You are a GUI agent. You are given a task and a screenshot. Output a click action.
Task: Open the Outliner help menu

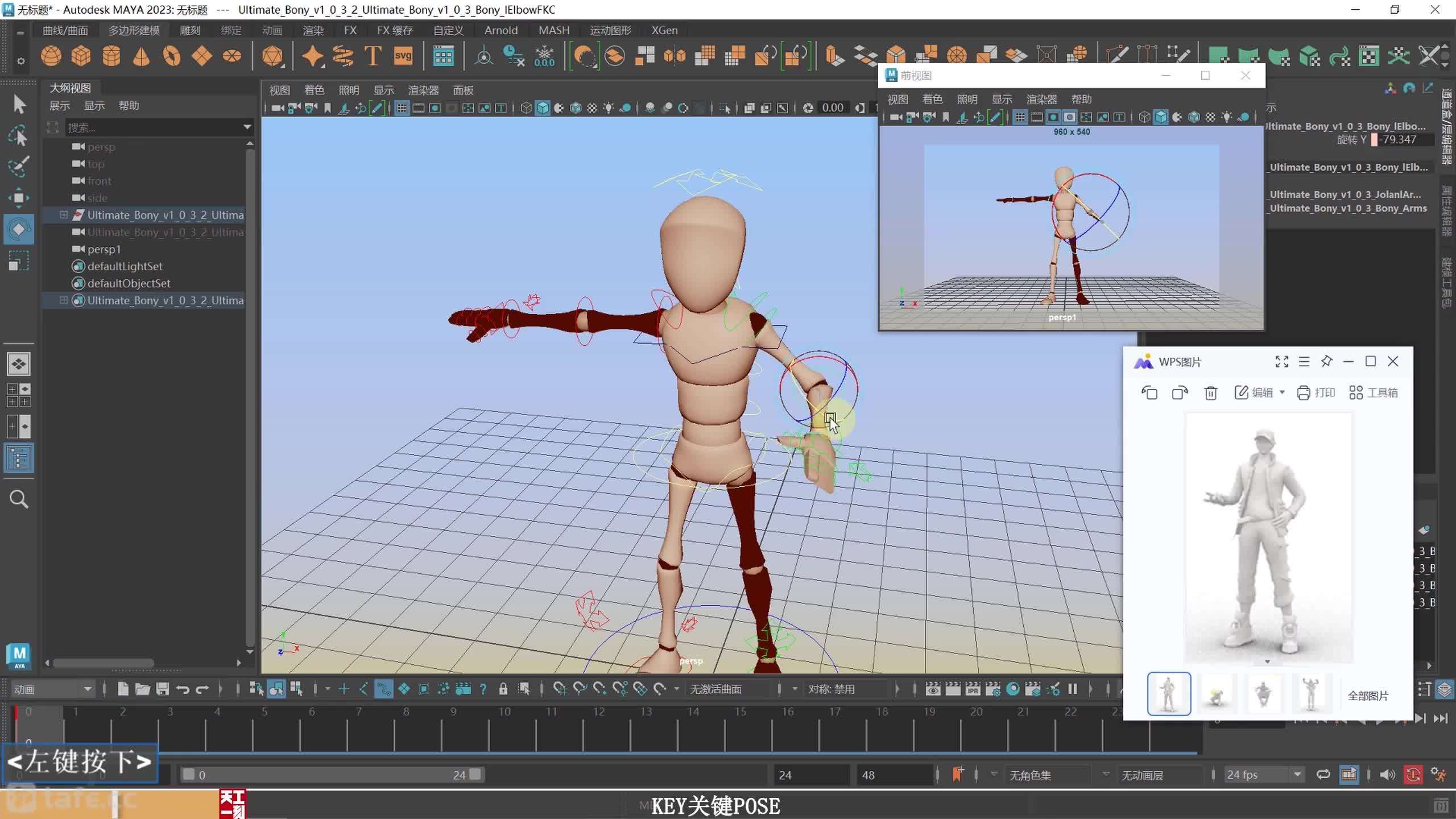pos(129,105)
